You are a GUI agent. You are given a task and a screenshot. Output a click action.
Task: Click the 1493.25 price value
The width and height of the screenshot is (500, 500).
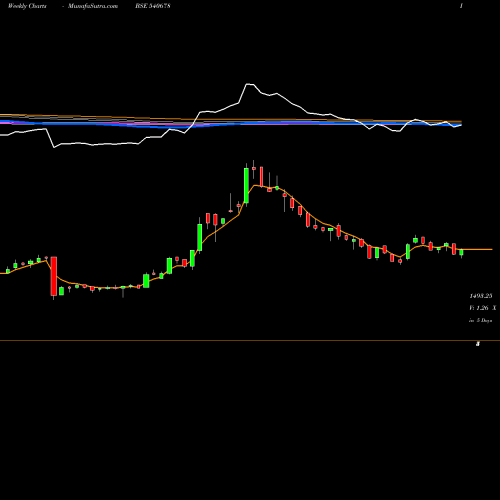pyautogui.click(x=481, y=296)
